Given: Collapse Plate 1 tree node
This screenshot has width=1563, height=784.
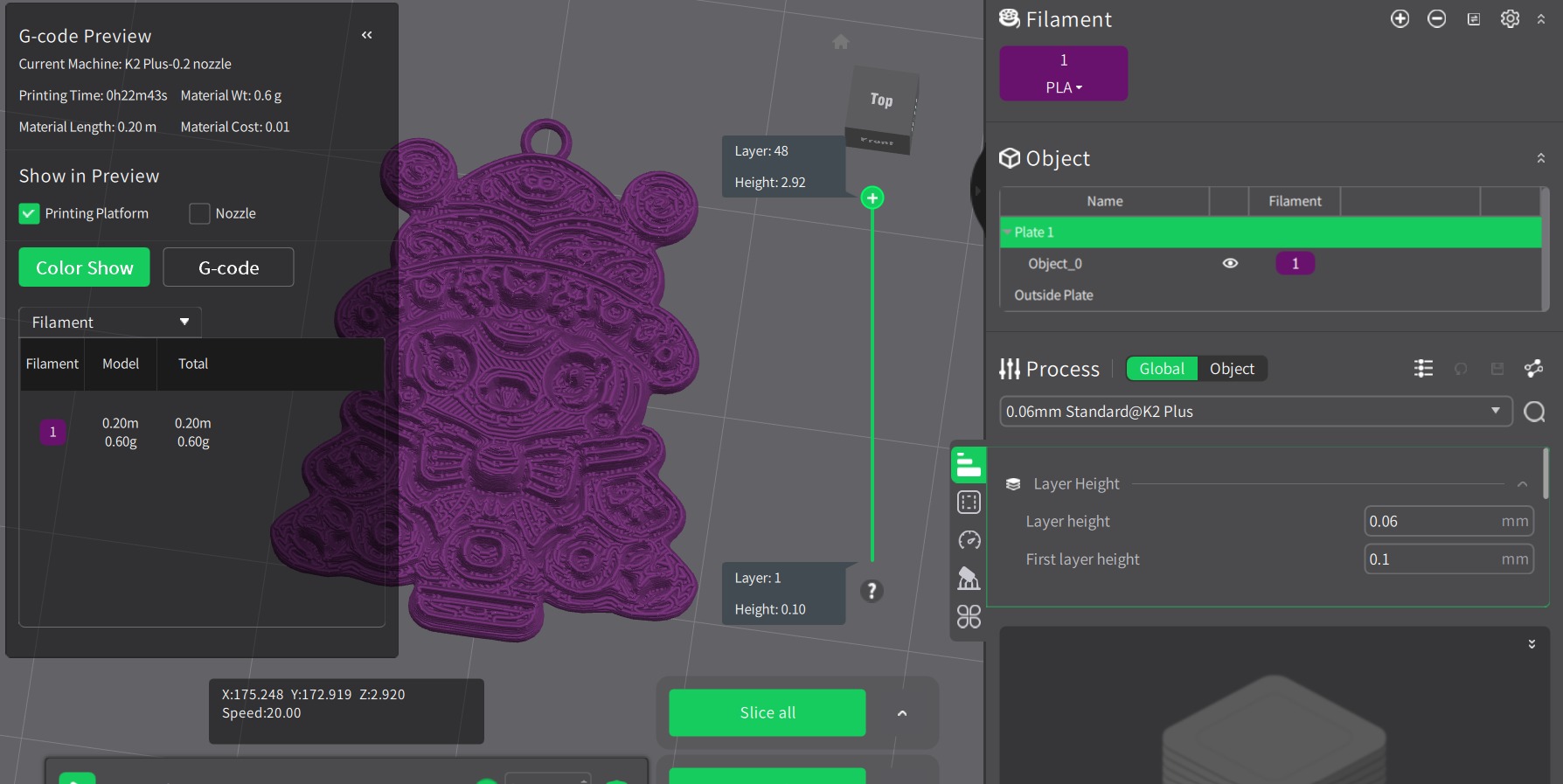Looking at the screenshot, I should tap(1007, 232).
